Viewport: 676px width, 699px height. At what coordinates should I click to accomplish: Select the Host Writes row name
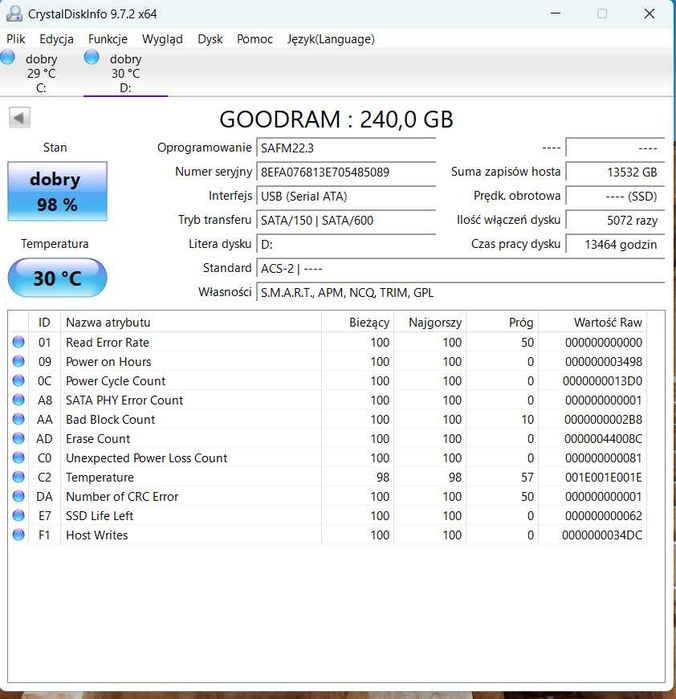[97, 535]
